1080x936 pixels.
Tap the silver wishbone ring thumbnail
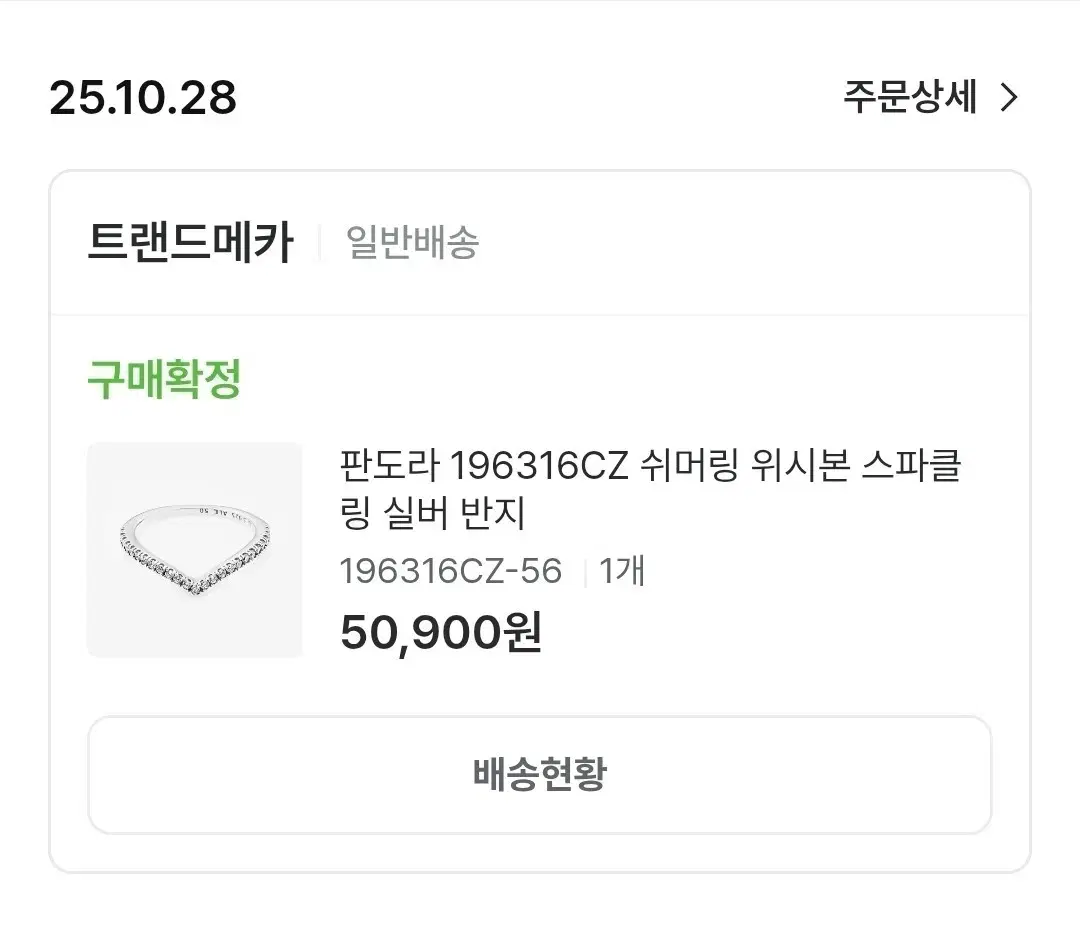(x=195, y=550)
